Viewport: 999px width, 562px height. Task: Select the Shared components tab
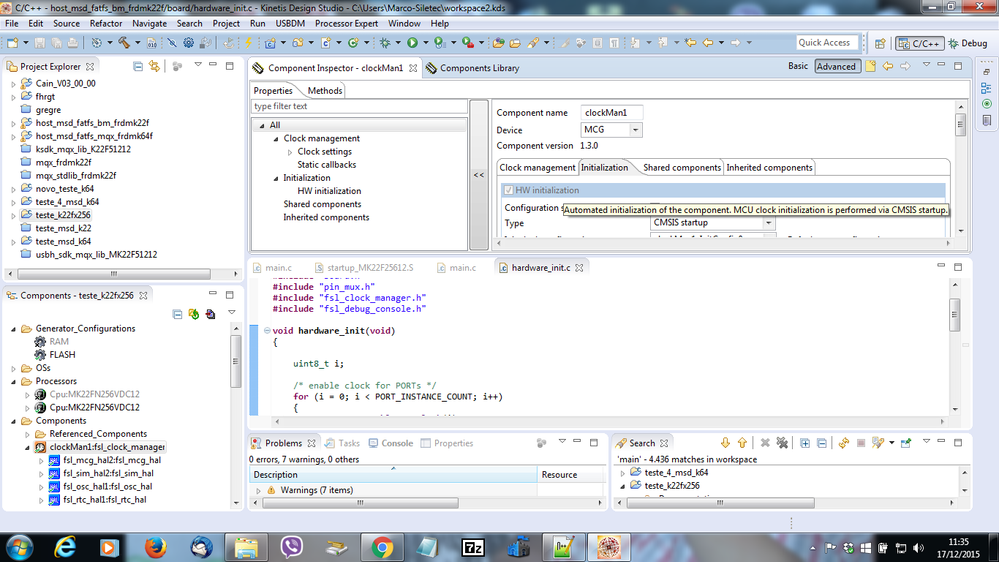pyautogui.click(x=682, y=168)
